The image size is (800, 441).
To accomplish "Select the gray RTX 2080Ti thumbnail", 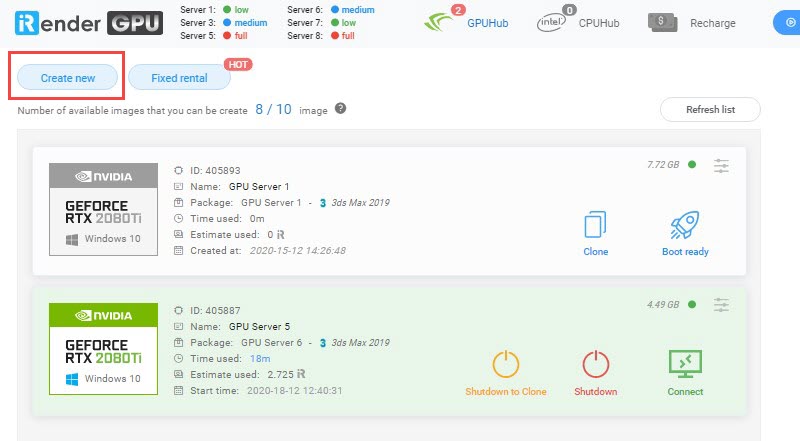I will point(104,208).
